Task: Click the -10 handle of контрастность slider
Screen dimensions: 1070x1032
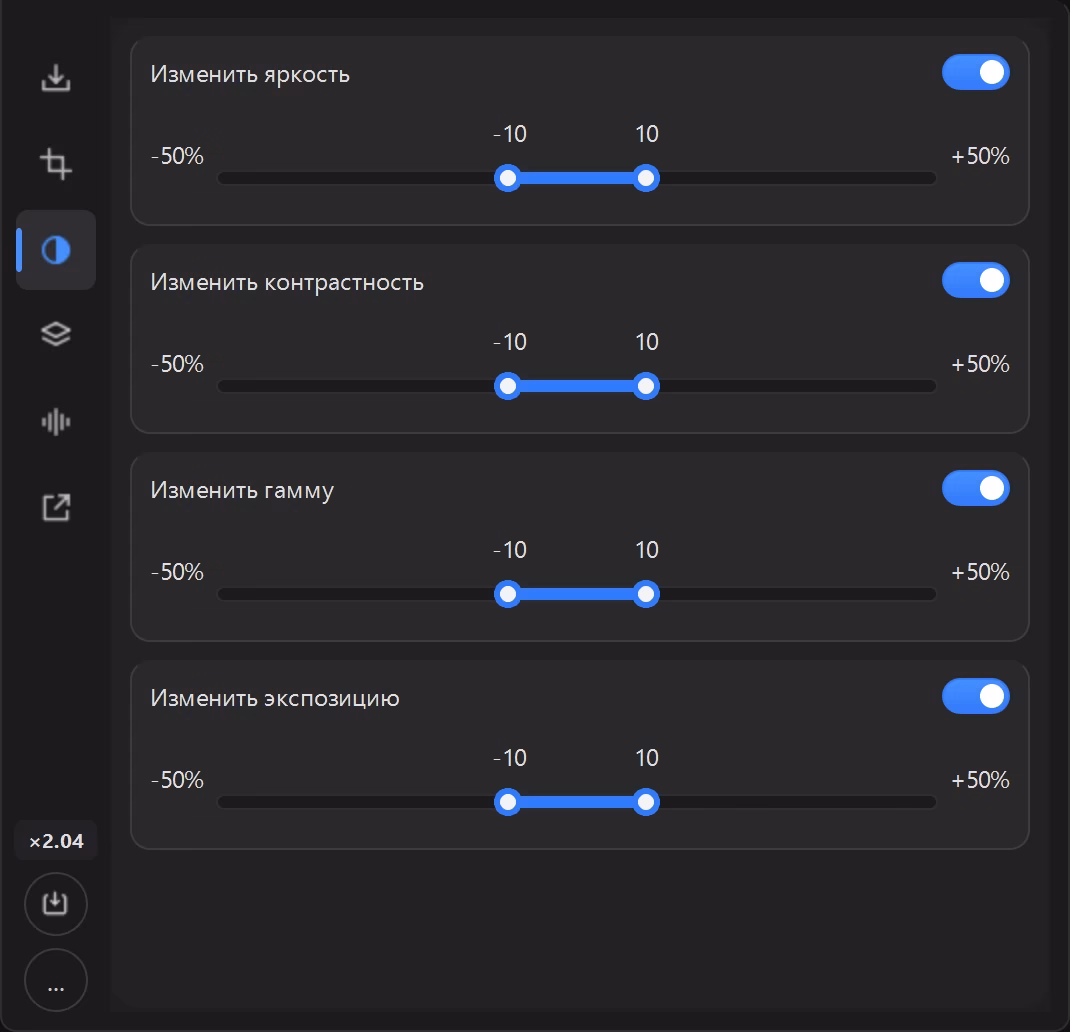Action: 508,386
